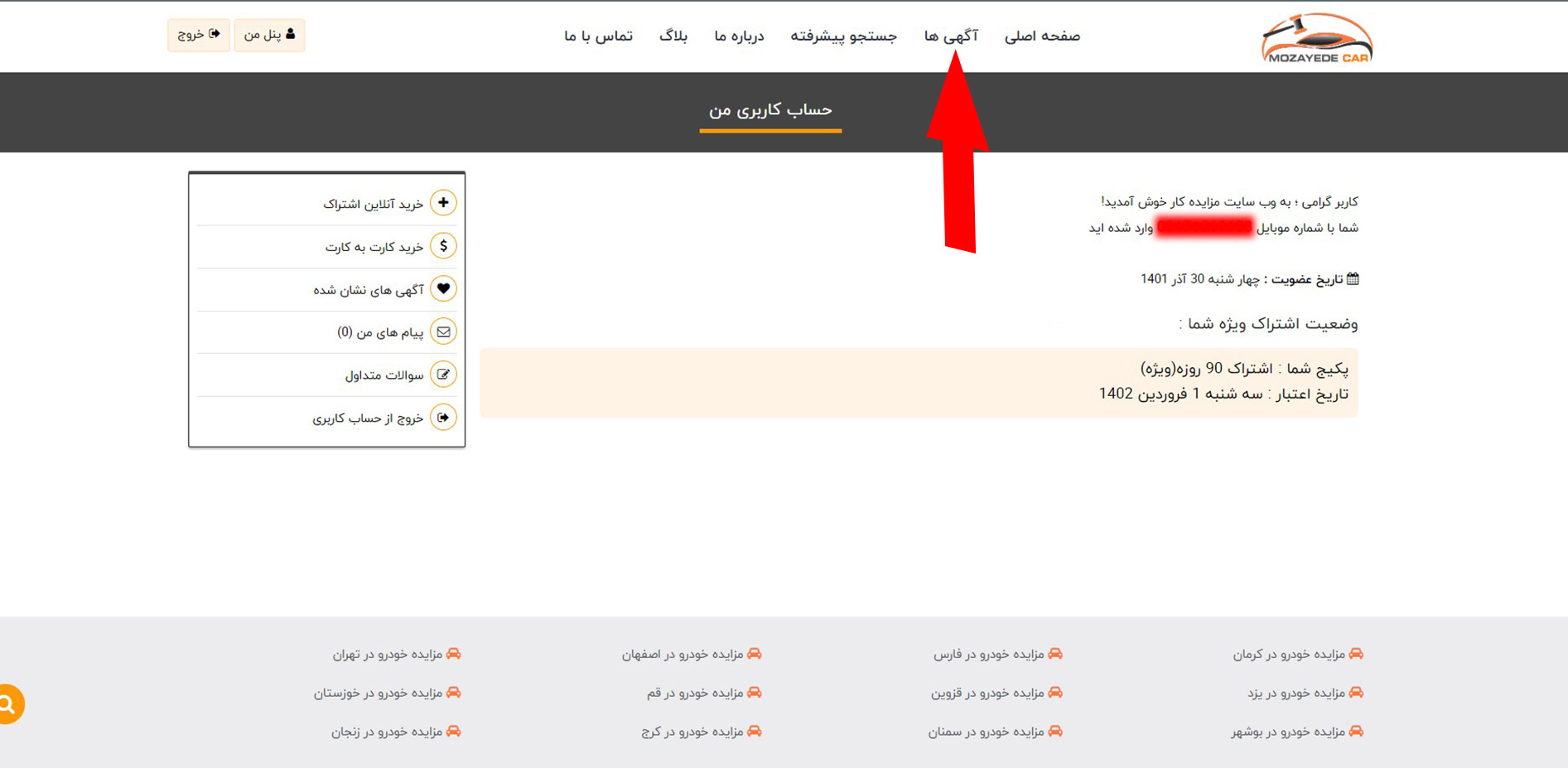The height and width of the screenshot is (769, 1568).
Task: Click the calendar icon beside membership date
Action: point(1353,278)
